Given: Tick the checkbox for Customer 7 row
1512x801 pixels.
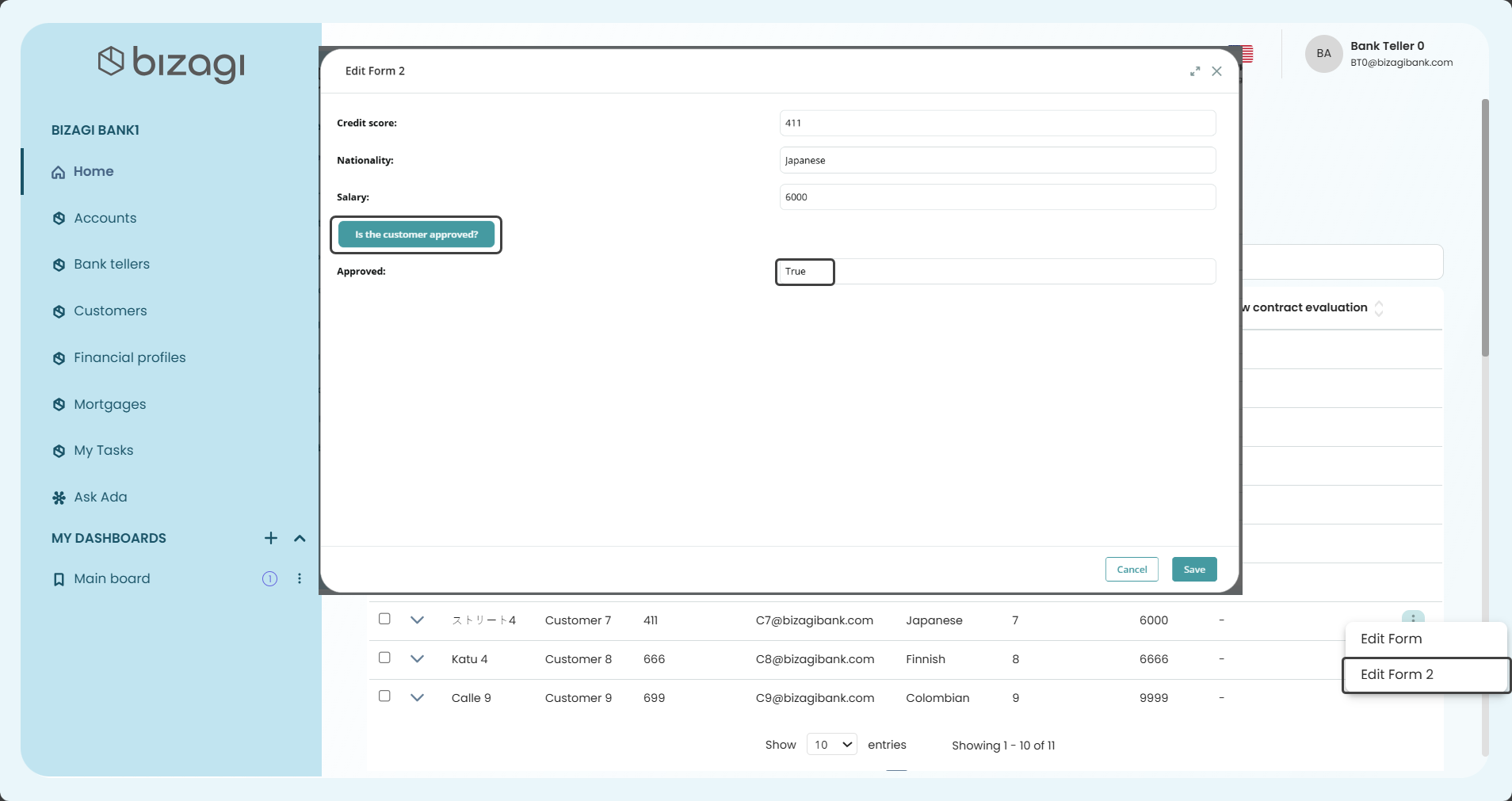Looking at the screenshot, I should [384, 619].
